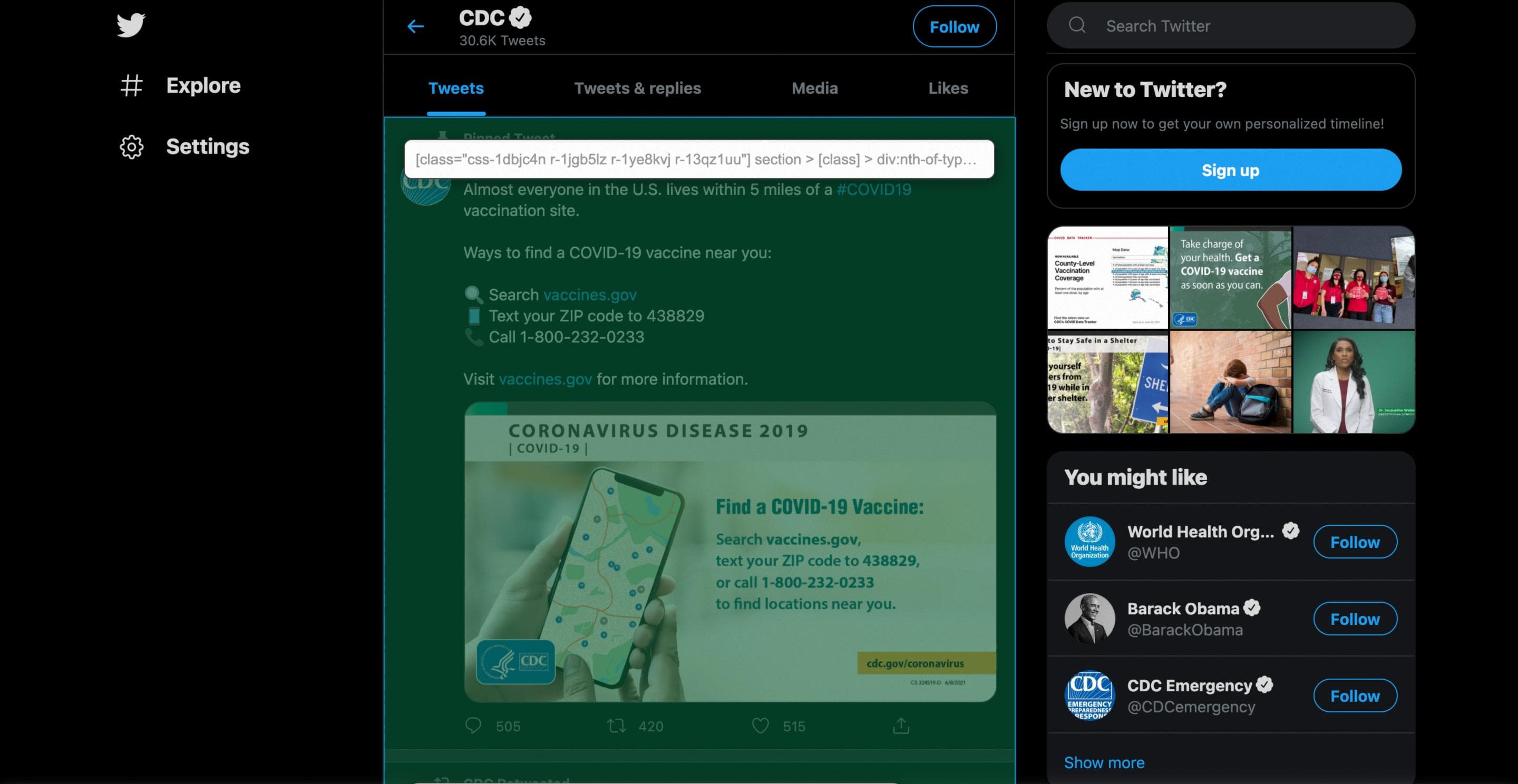Click the Twitter bird logo
Screen dimensions: 1518x784
pos(131,25)
